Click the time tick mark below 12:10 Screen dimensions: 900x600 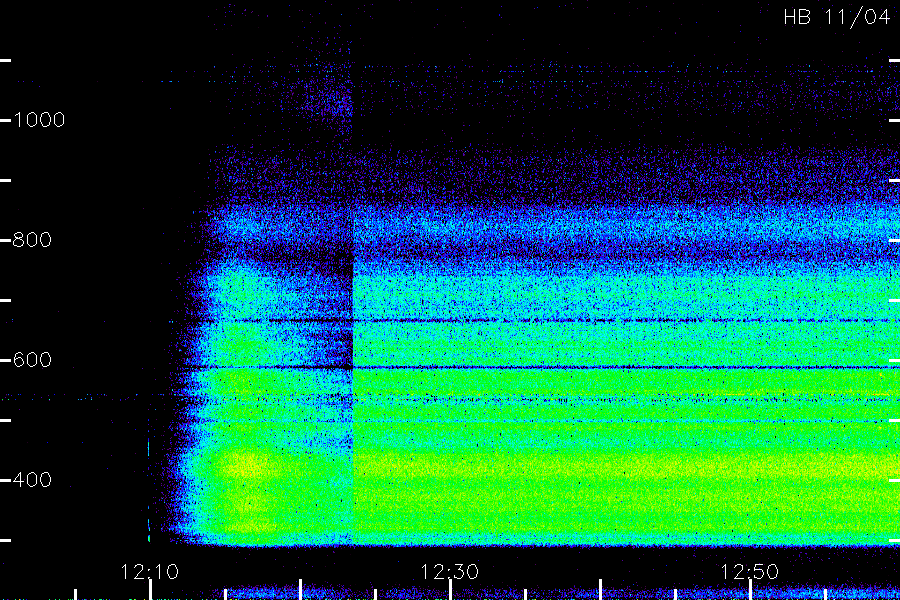point(150,590)
